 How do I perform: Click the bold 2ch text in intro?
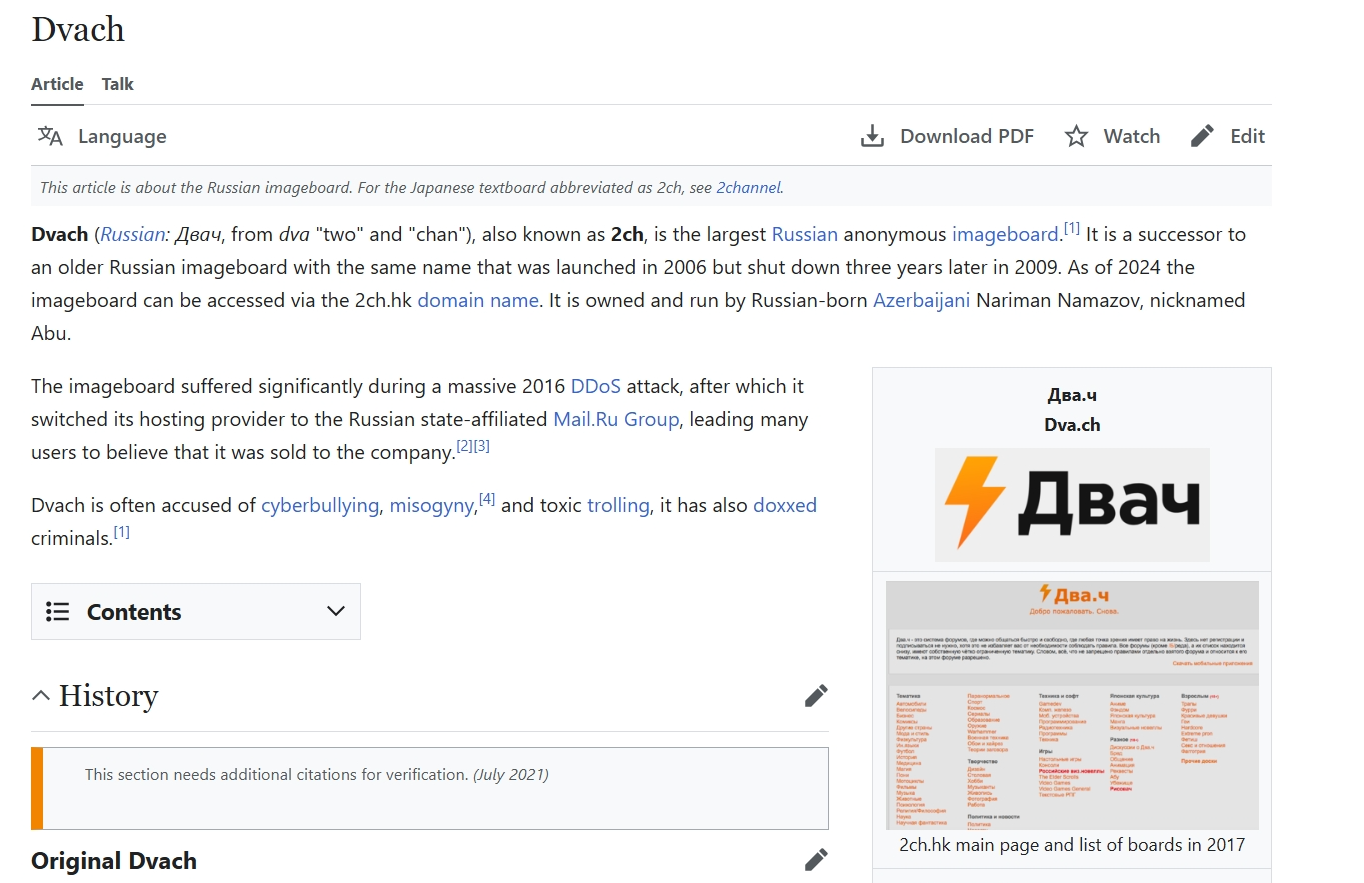click(628, 234)
